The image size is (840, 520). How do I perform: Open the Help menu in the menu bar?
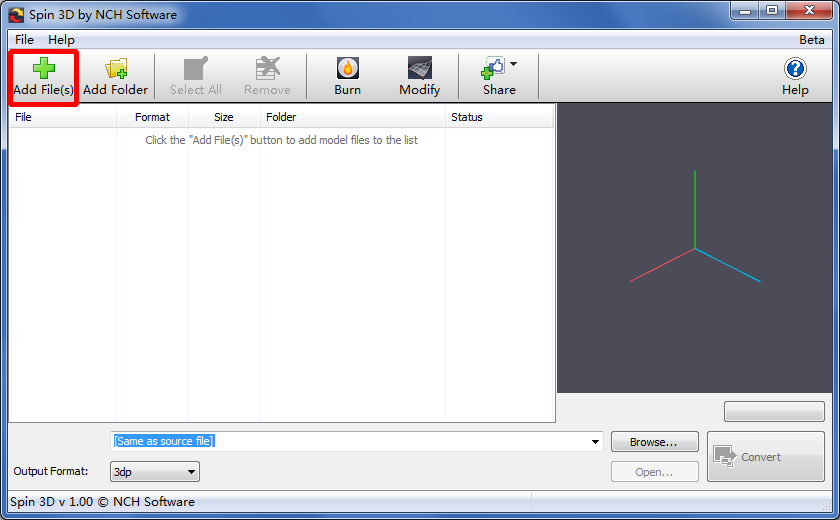click(61, 40)
